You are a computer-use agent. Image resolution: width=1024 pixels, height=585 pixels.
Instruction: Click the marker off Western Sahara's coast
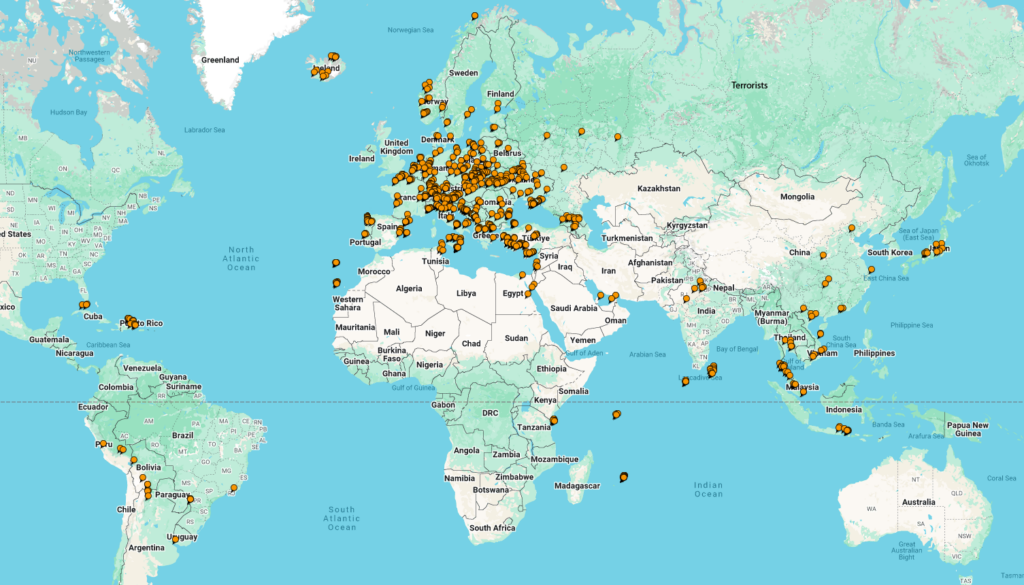click(x=336, y=283)
